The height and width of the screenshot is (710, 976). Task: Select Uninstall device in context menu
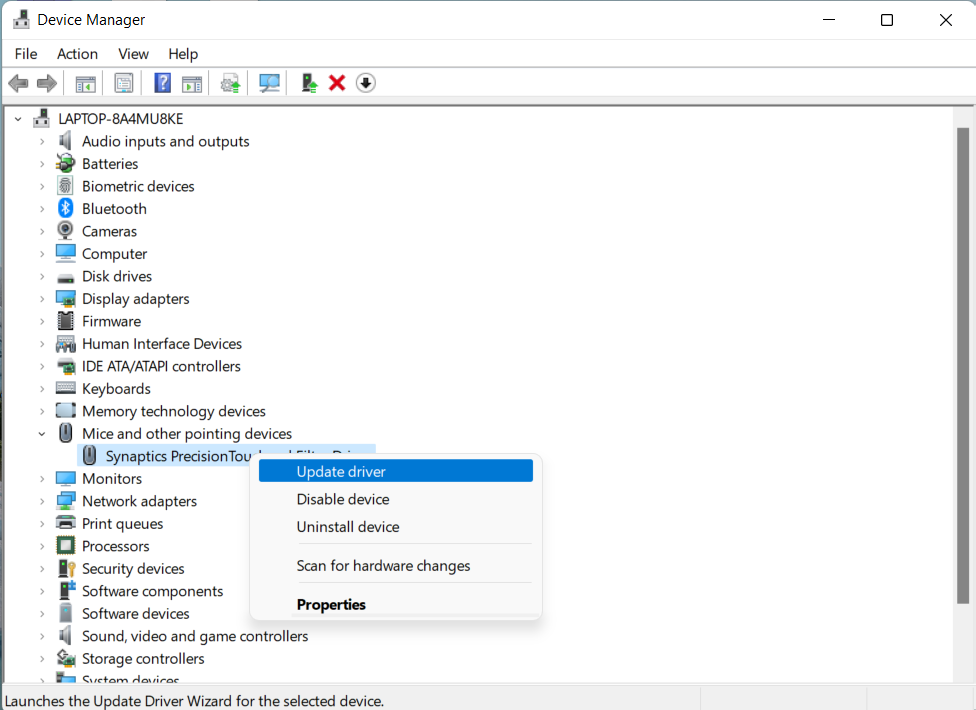pos(348,527)
